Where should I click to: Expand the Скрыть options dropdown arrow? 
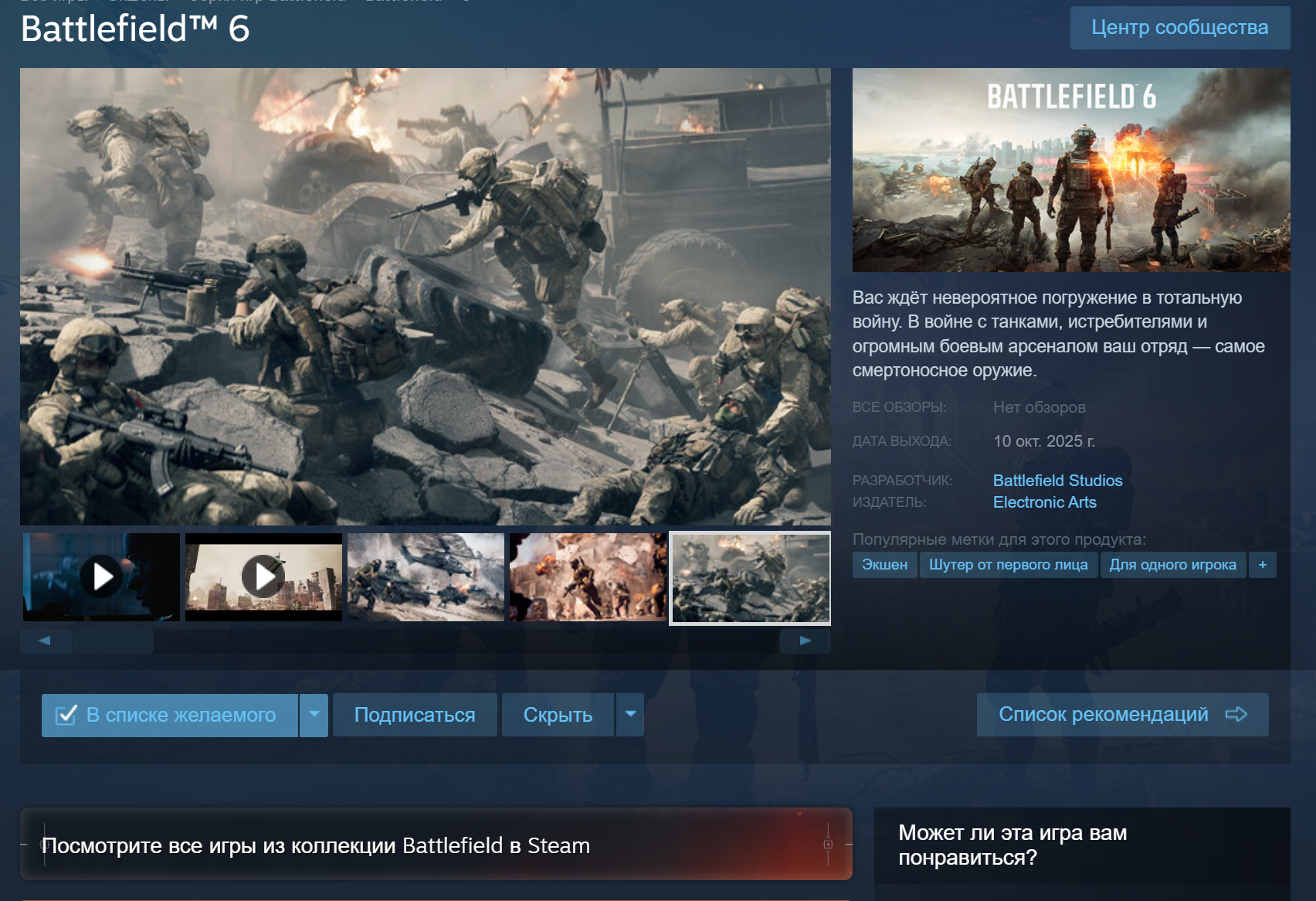(x=630, y=715)
